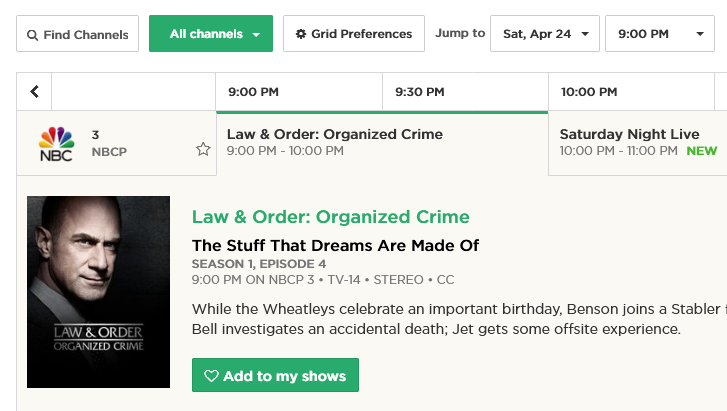
Task: Expand the Sat, Apr 24 date dropdown
Action: pos(545,34)
